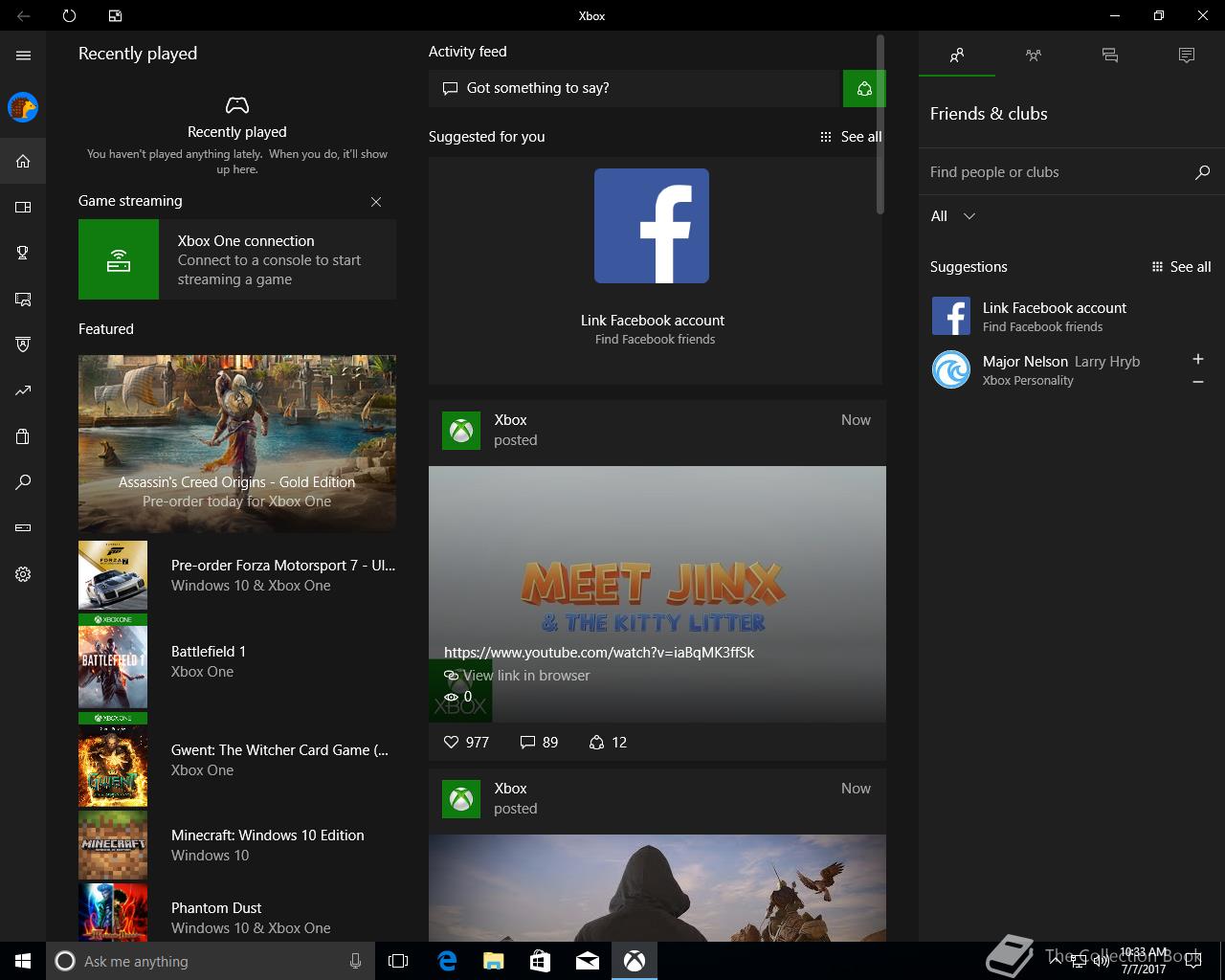Like the Meet Jinx post
The image size is (1225, 980).
(x=466, y=743)
